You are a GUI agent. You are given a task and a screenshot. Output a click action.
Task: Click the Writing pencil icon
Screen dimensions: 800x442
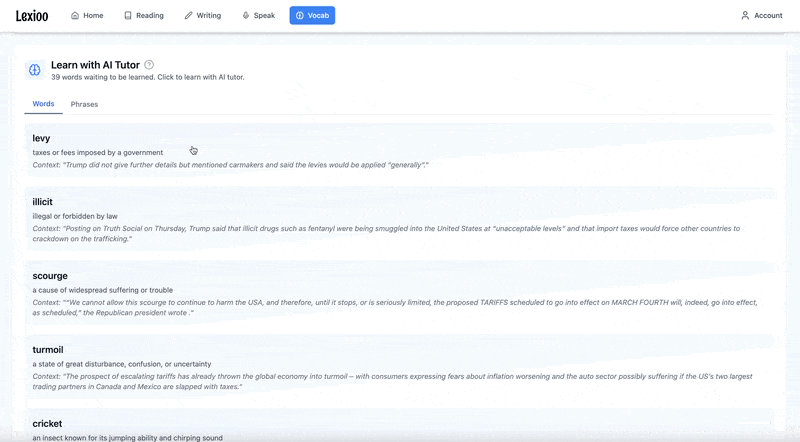click(188, 15)
